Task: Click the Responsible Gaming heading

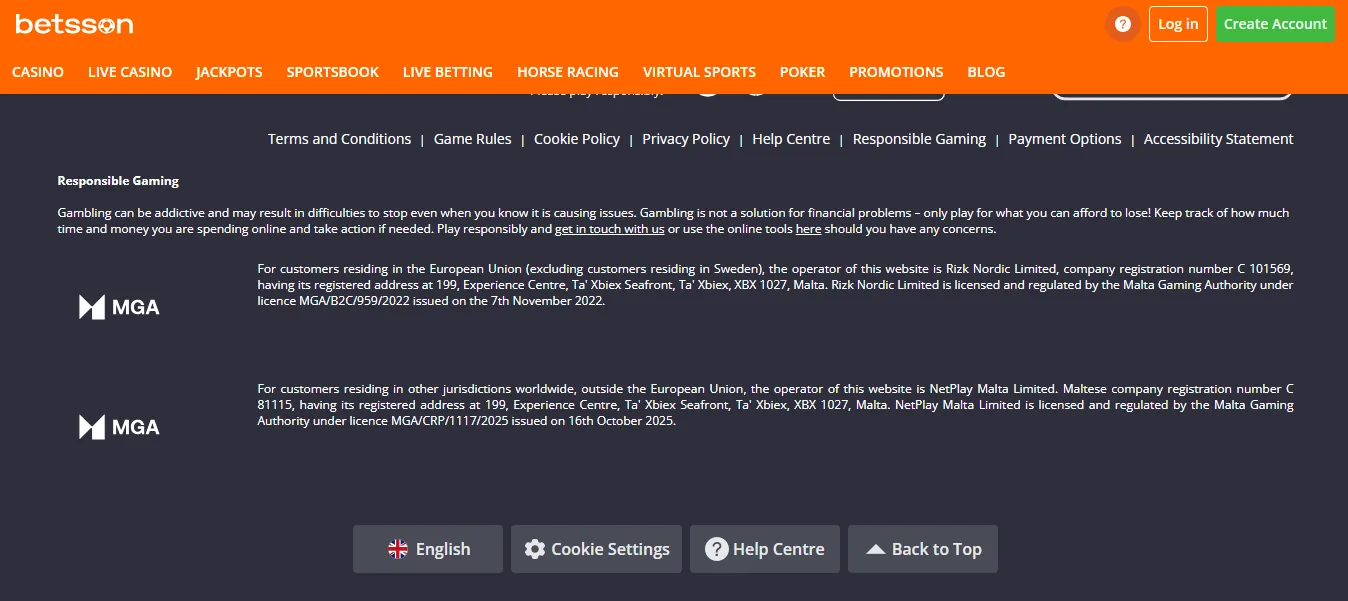Action: [x=118, y=181]
